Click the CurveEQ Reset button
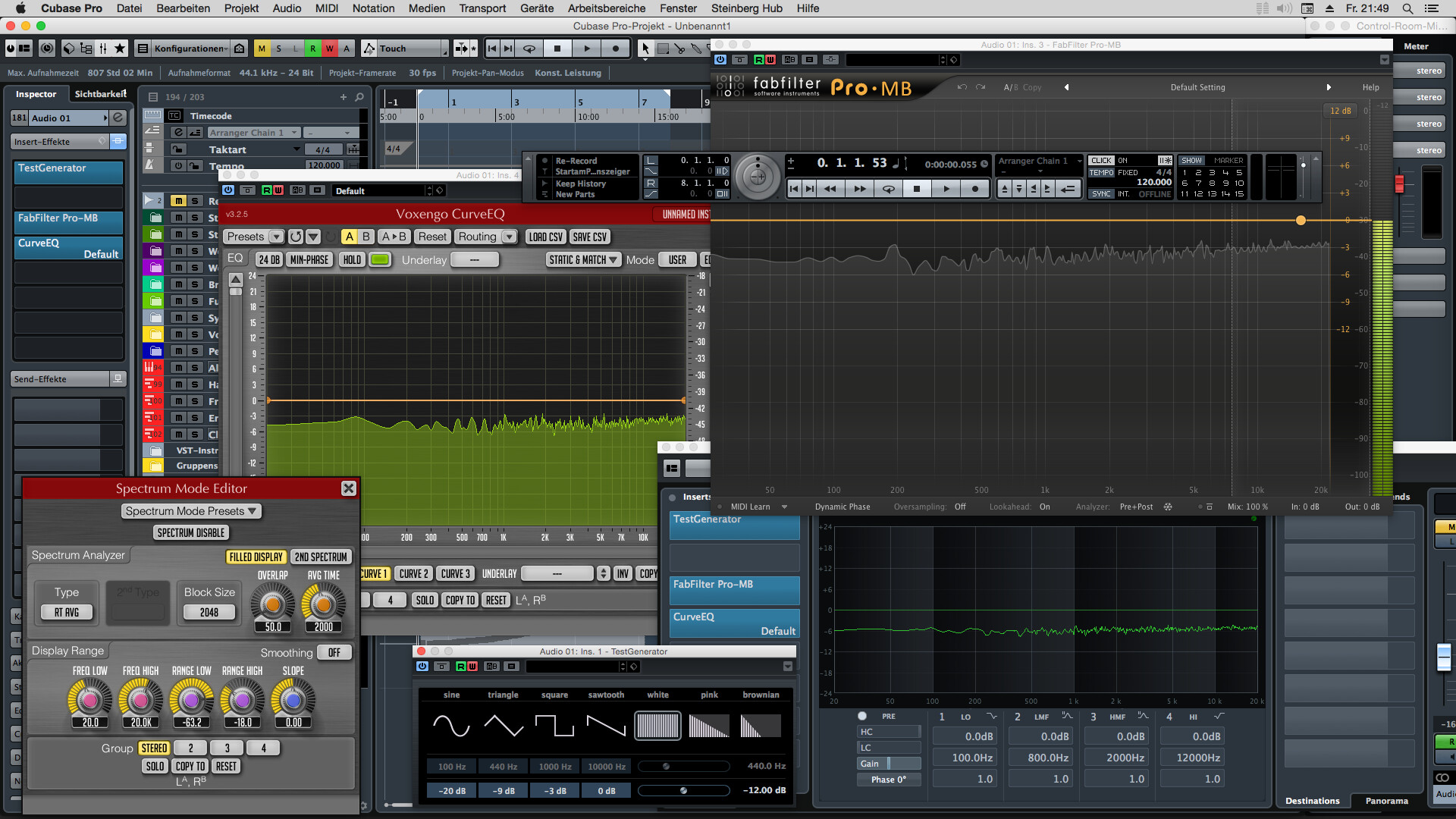The image size is (1456, 819). pyautogui.click(x=432, y=237)
